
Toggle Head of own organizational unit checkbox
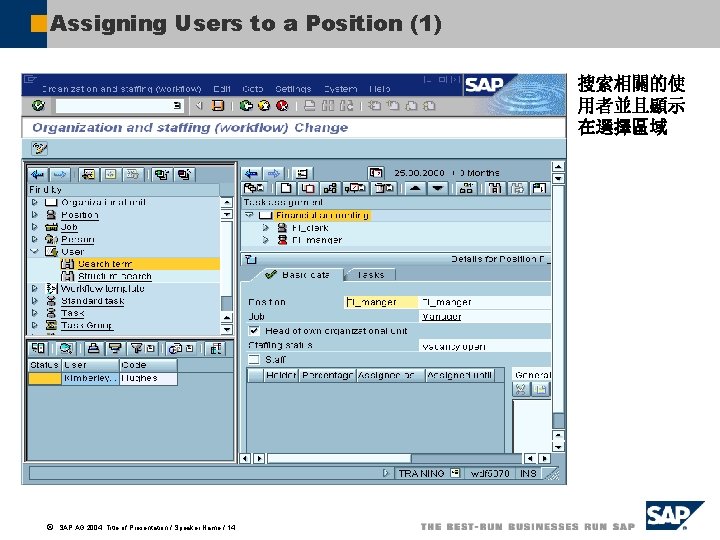point(254,331)
